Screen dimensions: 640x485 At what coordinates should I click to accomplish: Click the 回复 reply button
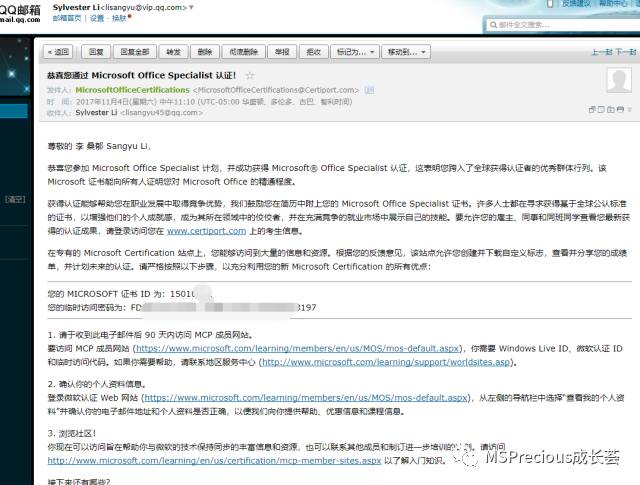click(96, 52)
